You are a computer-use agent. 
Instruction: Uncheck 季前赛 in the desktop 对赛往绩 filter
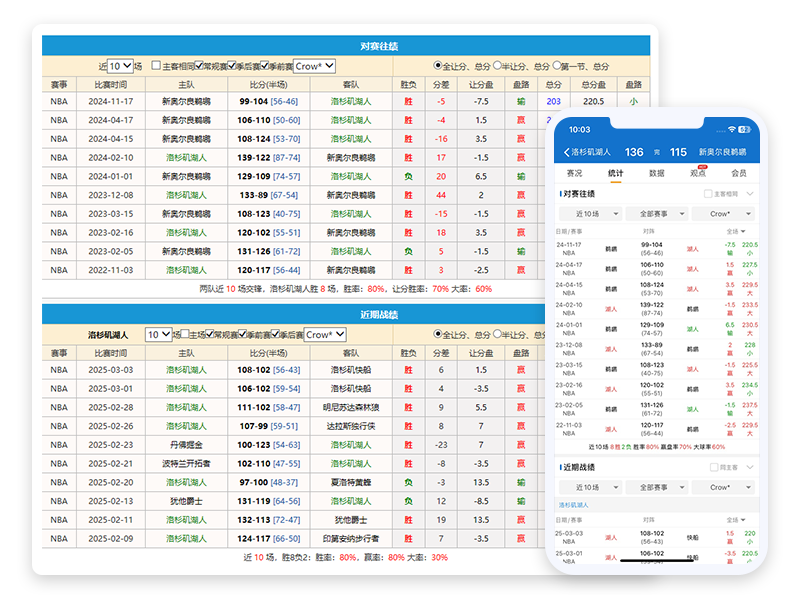point(264,65)
